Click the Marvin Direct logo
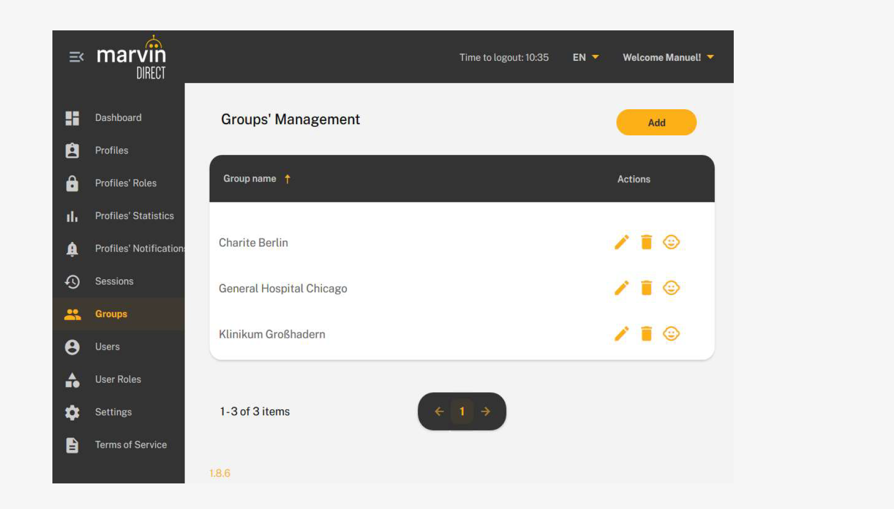Screen dimensions: 894x509 click(132, 57)
